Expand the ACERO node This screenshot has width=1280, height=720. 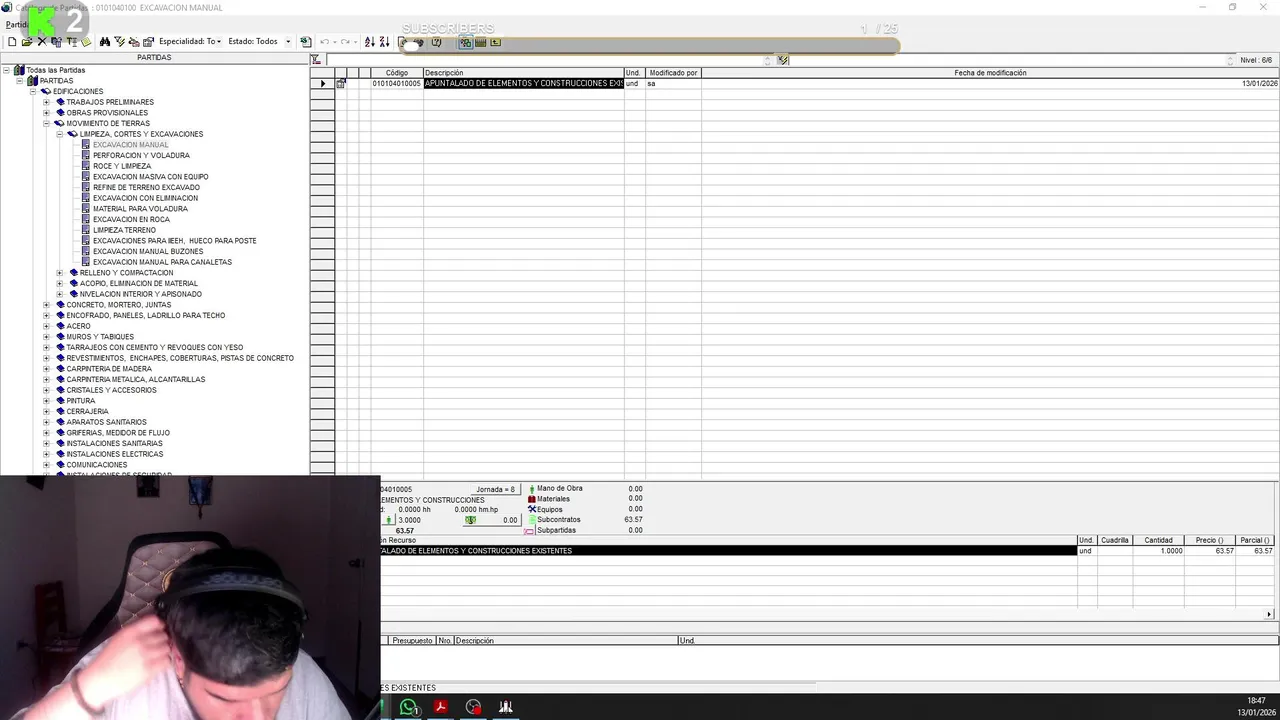pos(46,326)
